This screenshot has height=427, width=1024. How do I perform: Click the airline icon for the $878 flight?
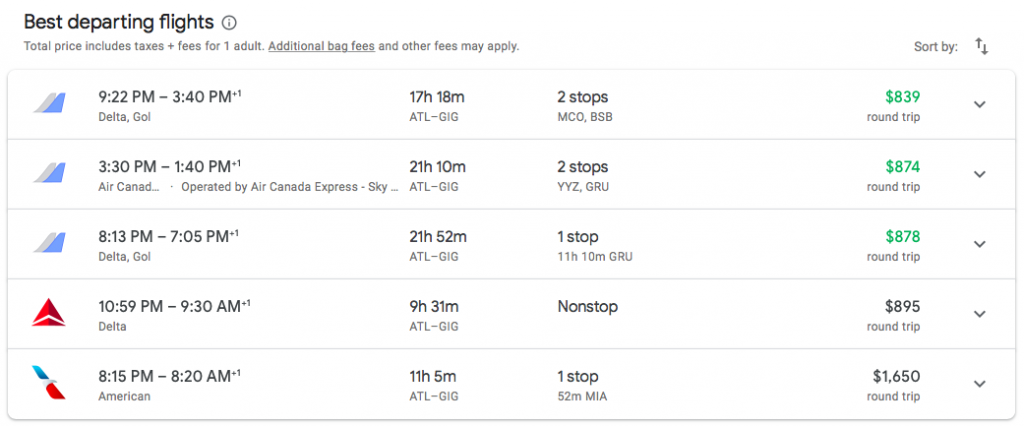(x=50, y=243)
